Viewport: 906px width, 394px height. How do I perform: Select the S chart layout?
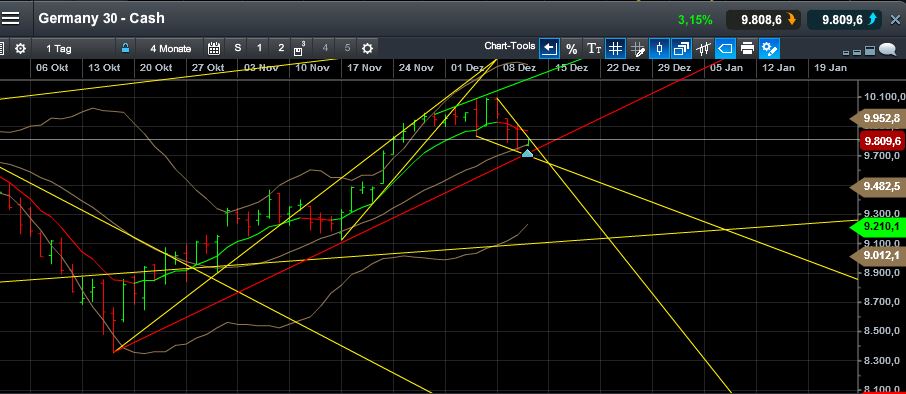[x=237, y=48]
